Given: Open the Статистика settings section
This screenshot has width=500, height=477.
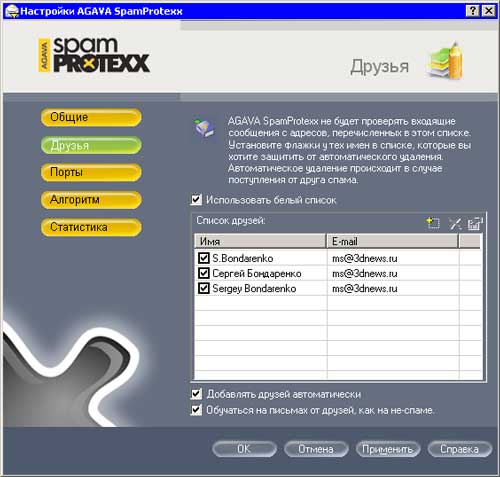Looking at the screenshot, I should pyautogui.click(x=91, y=227).
